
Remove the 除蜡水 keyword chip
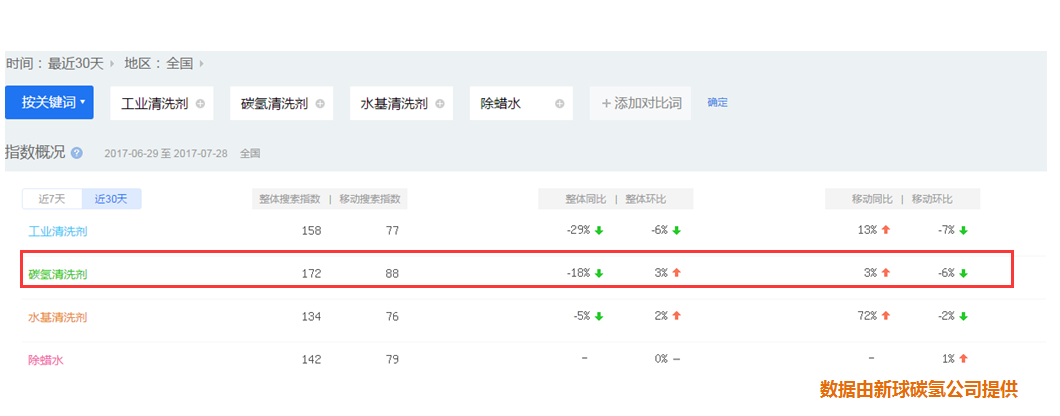point(559,103)
